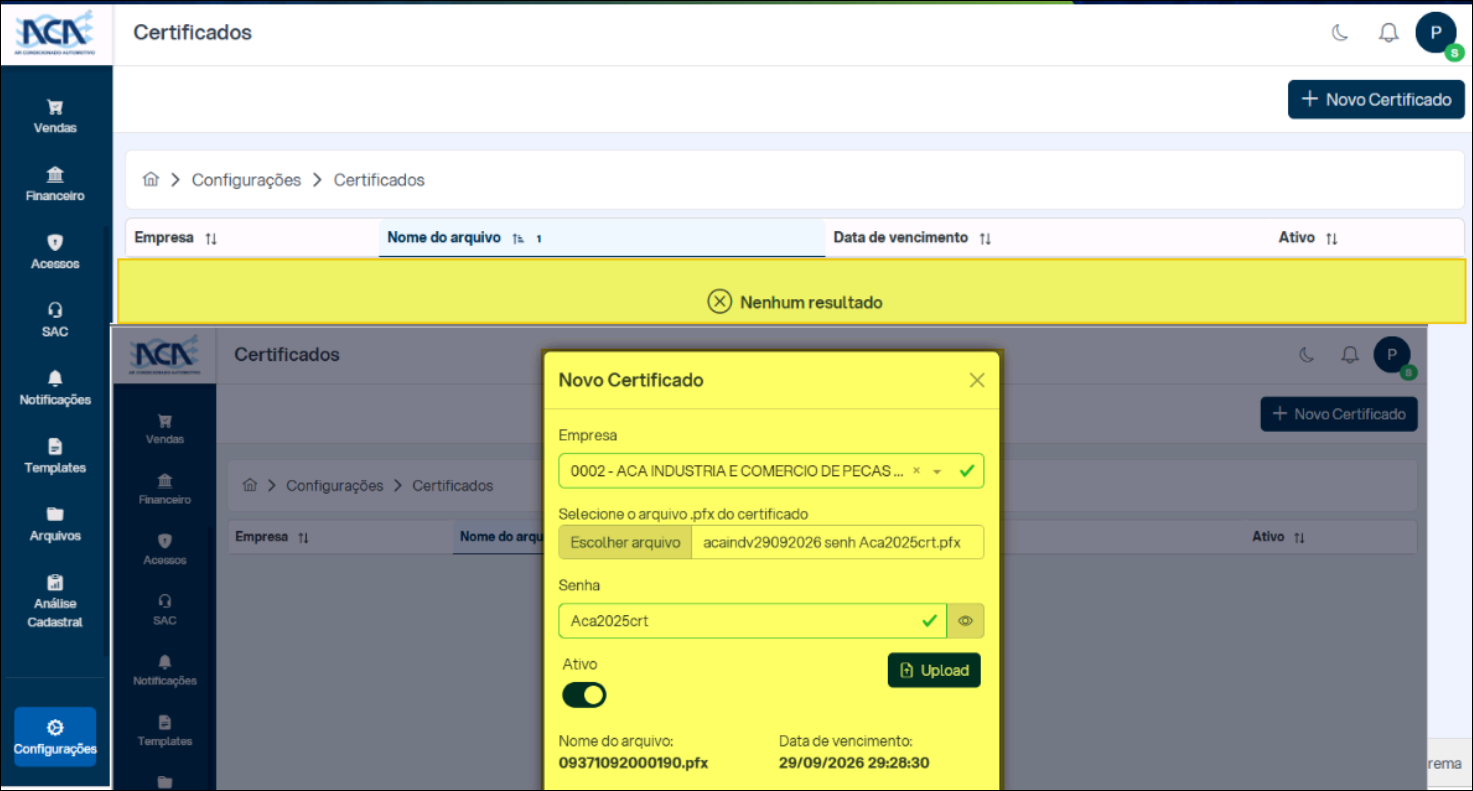Open Configurações in the sidebar
Screen dimensions: 1473x791
tap(55, 737)
